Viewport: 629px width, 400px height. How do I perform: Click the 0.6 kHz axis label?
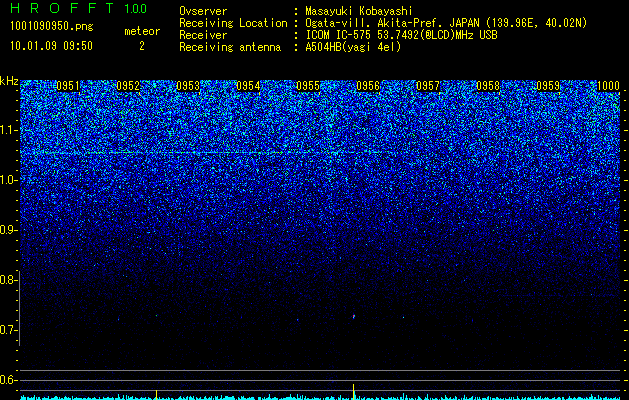click(8, 380)
